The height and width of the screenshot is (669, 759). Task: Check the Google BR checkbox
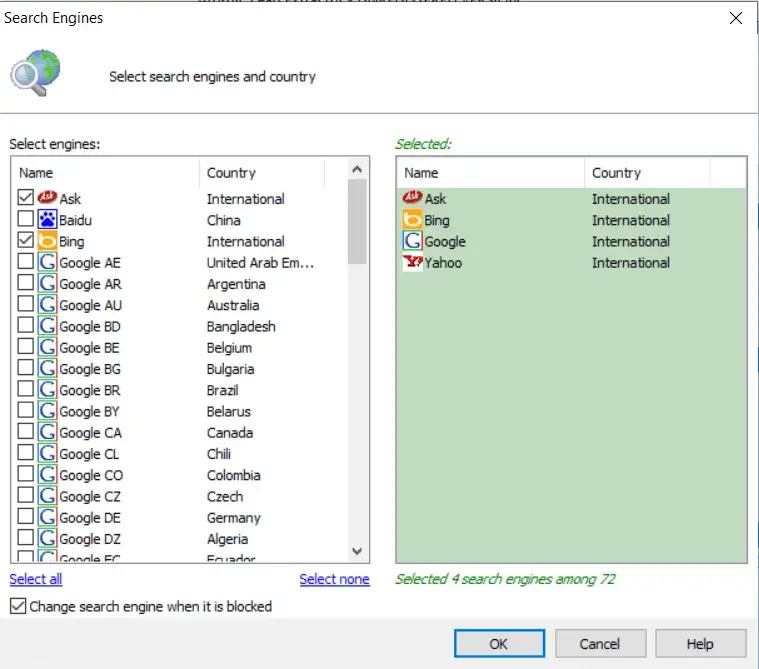pos(25,389)
